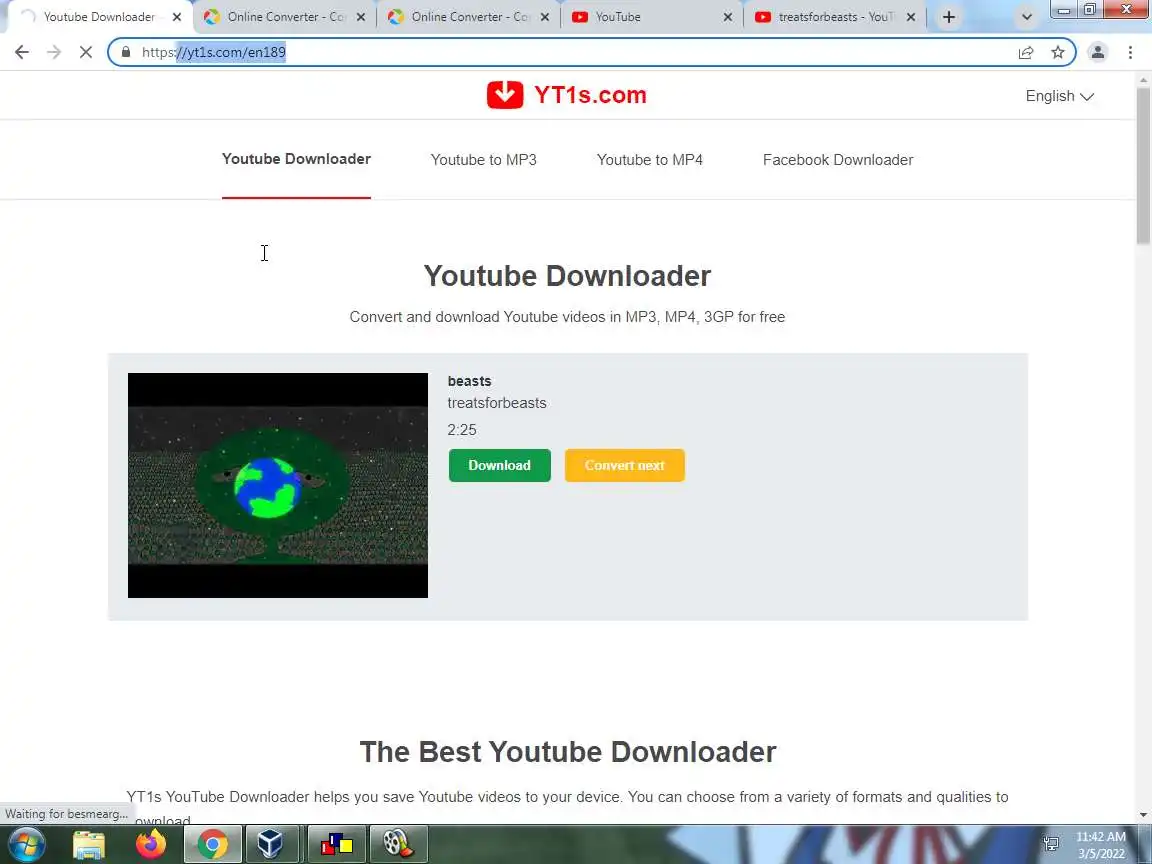Image resolution: width=1152 pixels, height=864 pixels.
Task: Open the Chrome profile avatar
Action: pyautogui.click(x=1098, y=52)
